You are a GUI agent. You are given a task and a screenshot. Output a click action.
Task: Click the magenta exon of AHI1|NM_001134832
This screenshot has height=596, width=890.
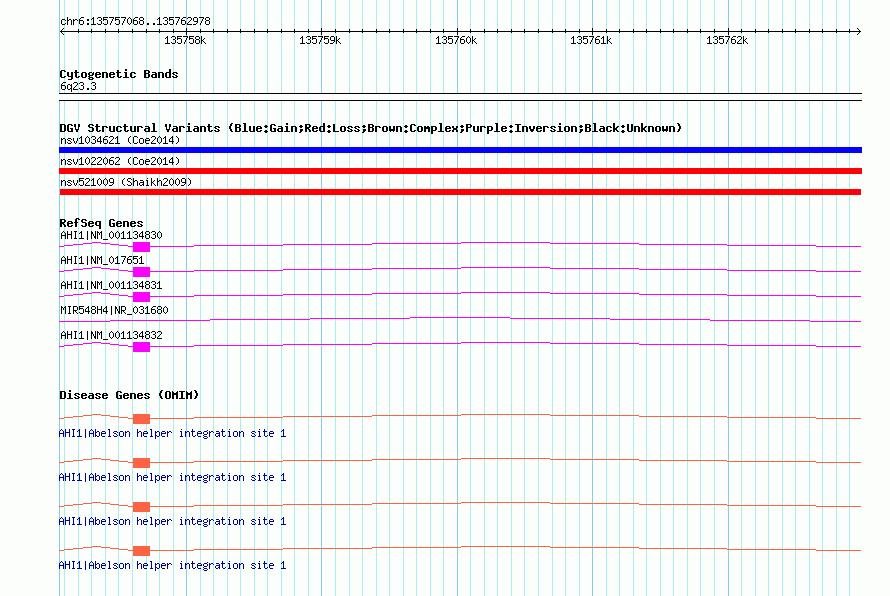(x=141, y=347)
